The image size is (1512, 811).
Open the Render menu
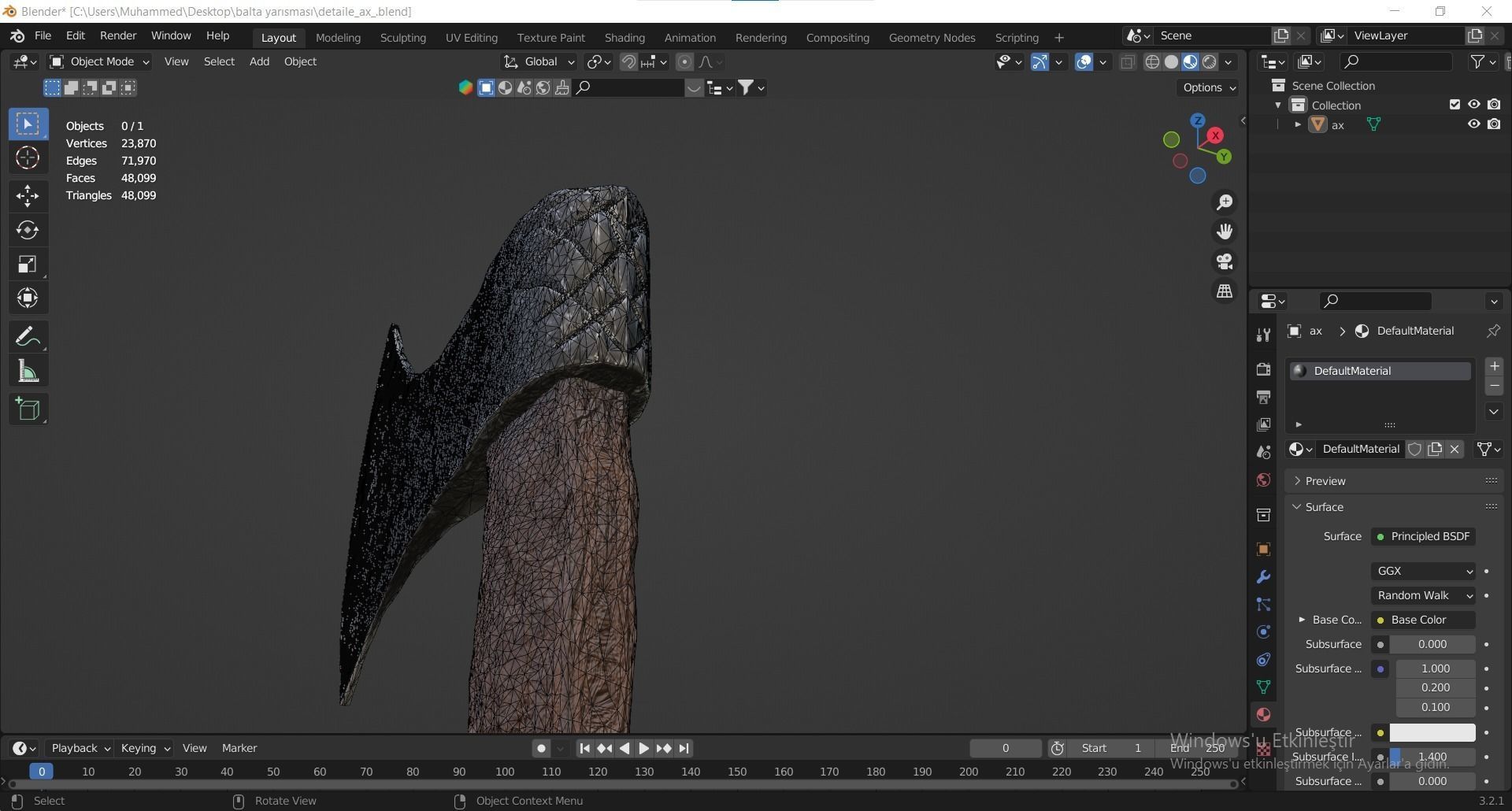coord(117,36)
